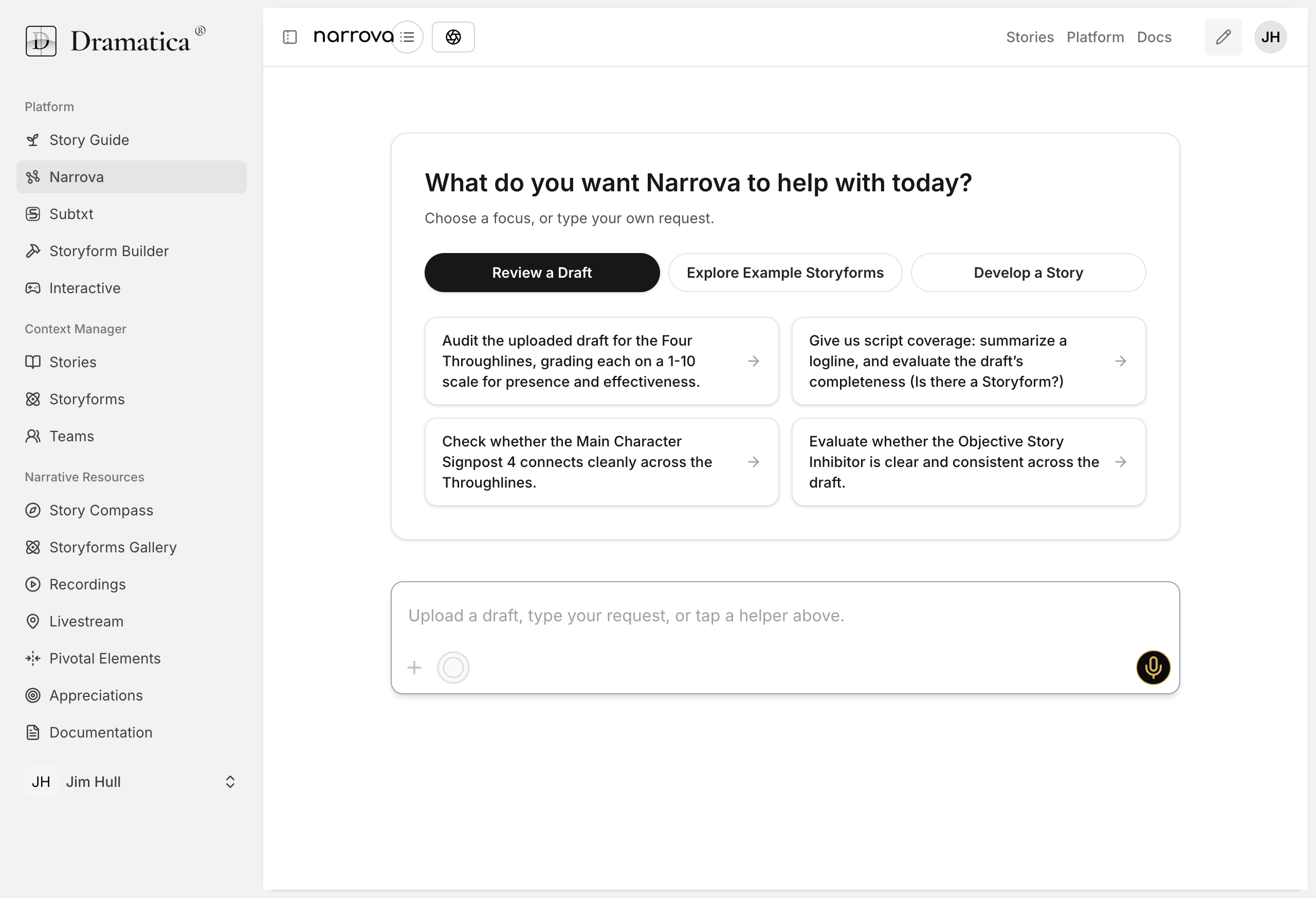
Task: Open Story Compass in Narrative Resources
Action: click(x=101, y=510)
